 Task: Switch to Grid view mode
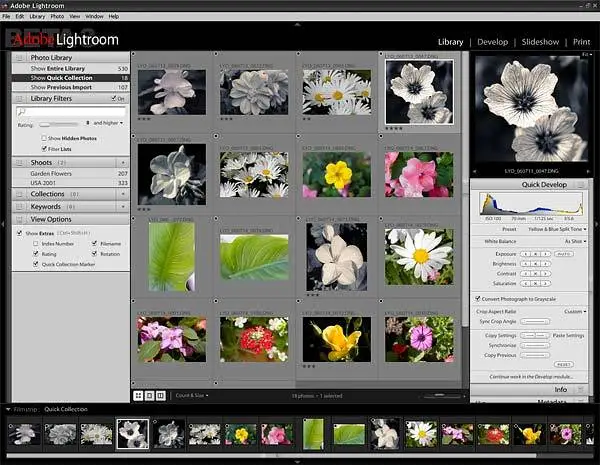(x=138, y=395)
